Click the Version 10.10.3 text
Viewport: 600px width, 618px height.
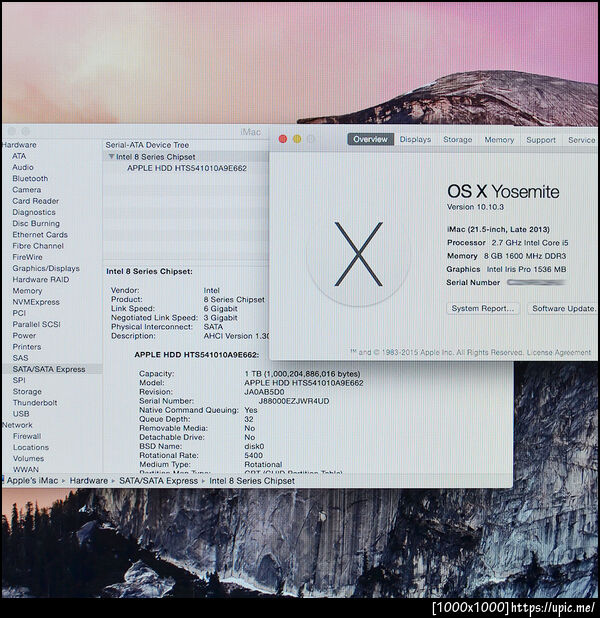tap(475, 207)
